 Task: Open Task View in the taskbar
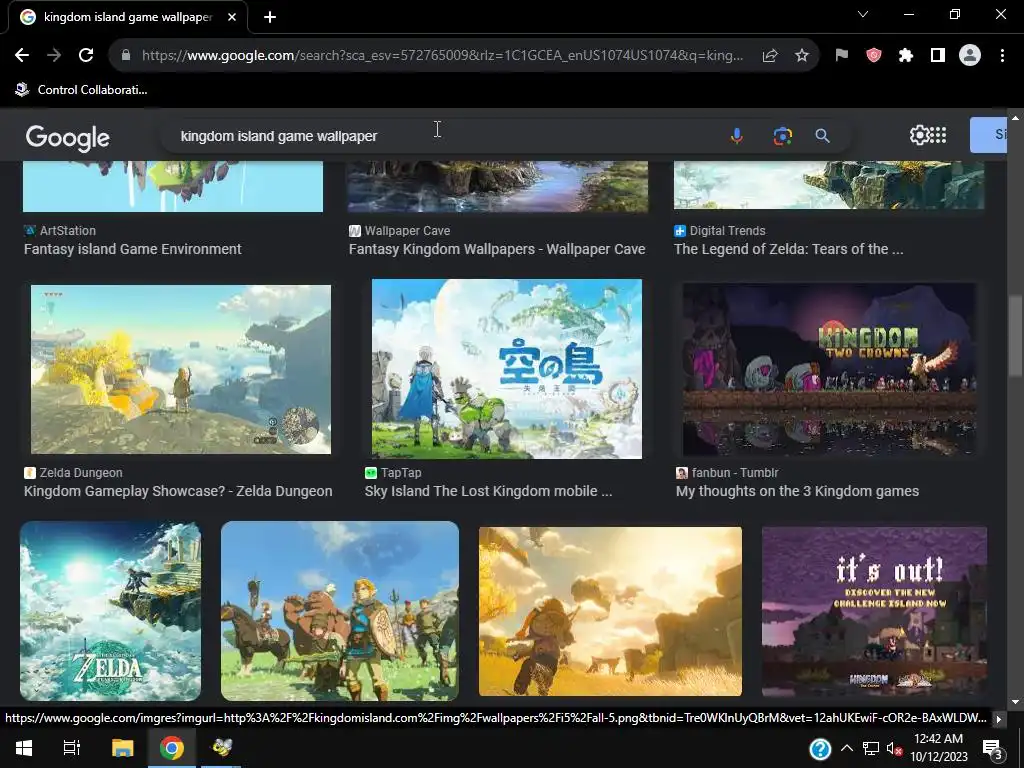click(x=72, y=748)
